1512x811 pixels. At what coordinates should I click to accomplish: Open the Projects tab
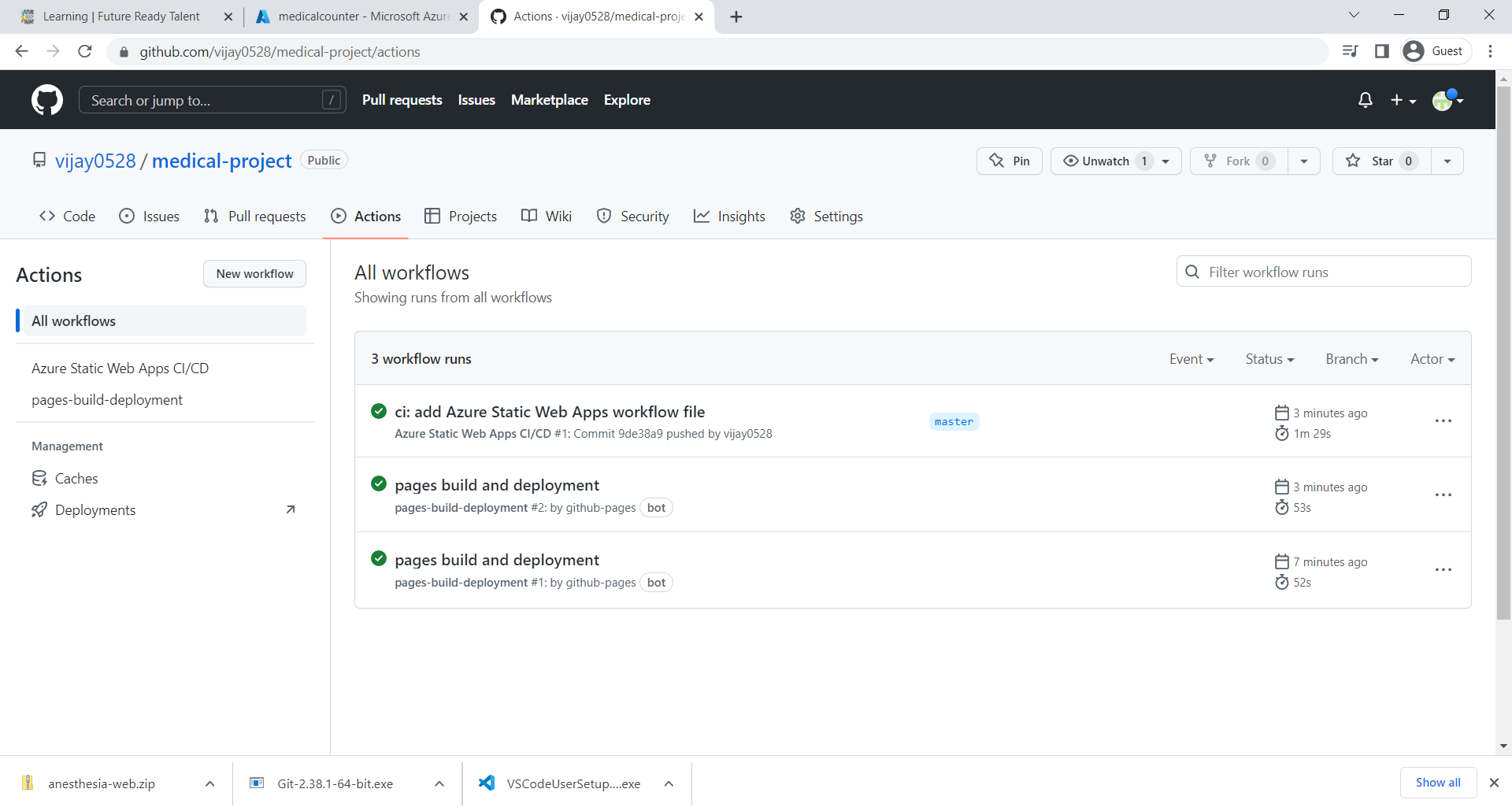[x=461, y=217]
